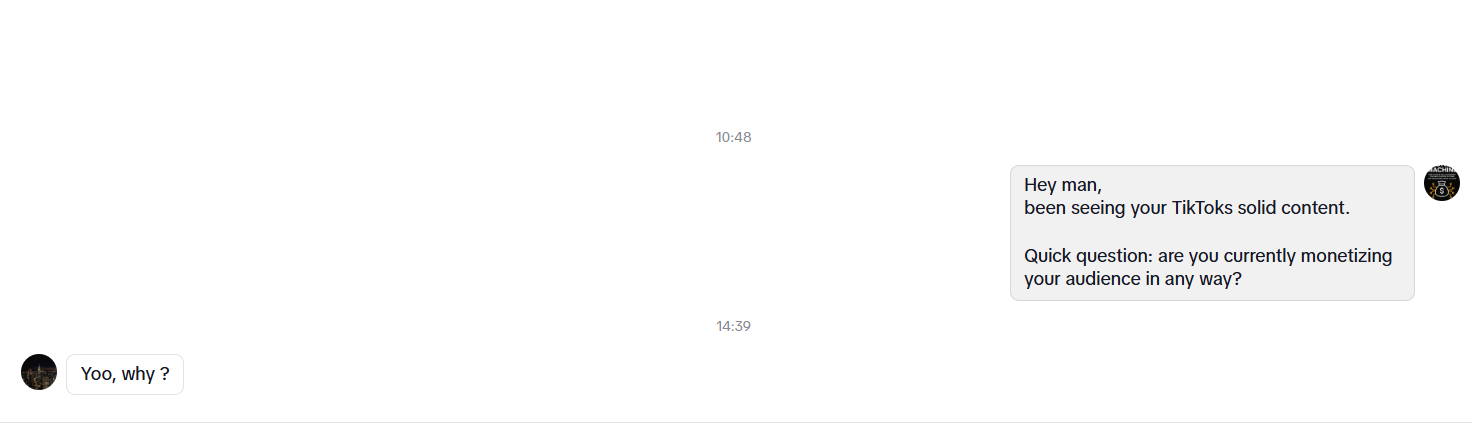This screenshot has width=1472, height=429.
Task: Select the outgoing "Hey man," message bubble
Action: (1212, 232)
